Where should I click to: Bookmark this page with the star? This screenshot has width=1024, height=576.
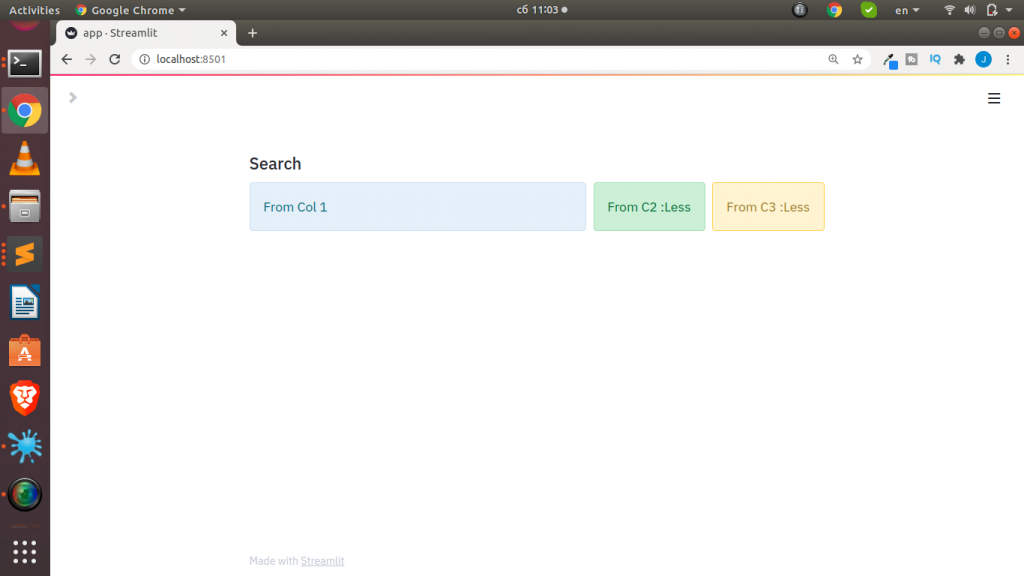click(x=857, y=59)
